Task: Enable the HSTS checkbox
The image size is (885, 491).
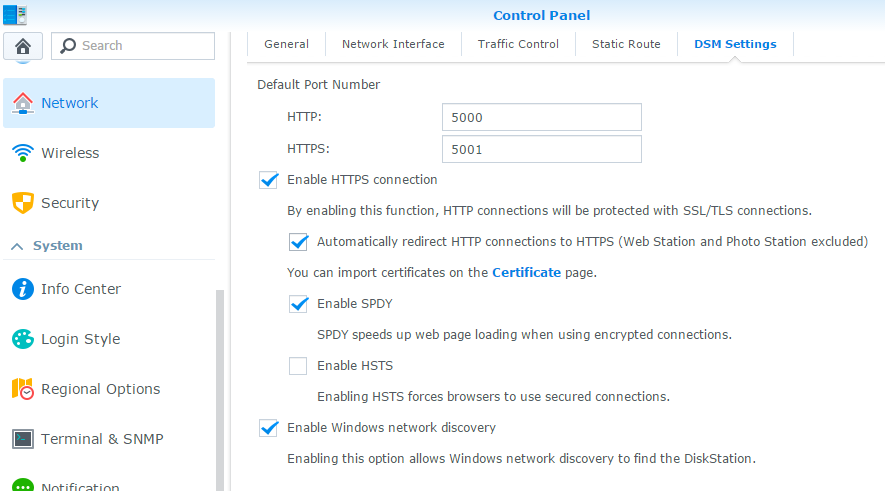Action: tap(298, 366)
